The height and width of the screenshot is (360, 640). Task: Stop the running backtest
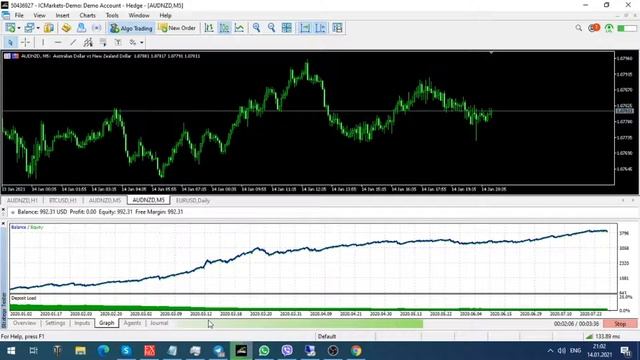620,324
